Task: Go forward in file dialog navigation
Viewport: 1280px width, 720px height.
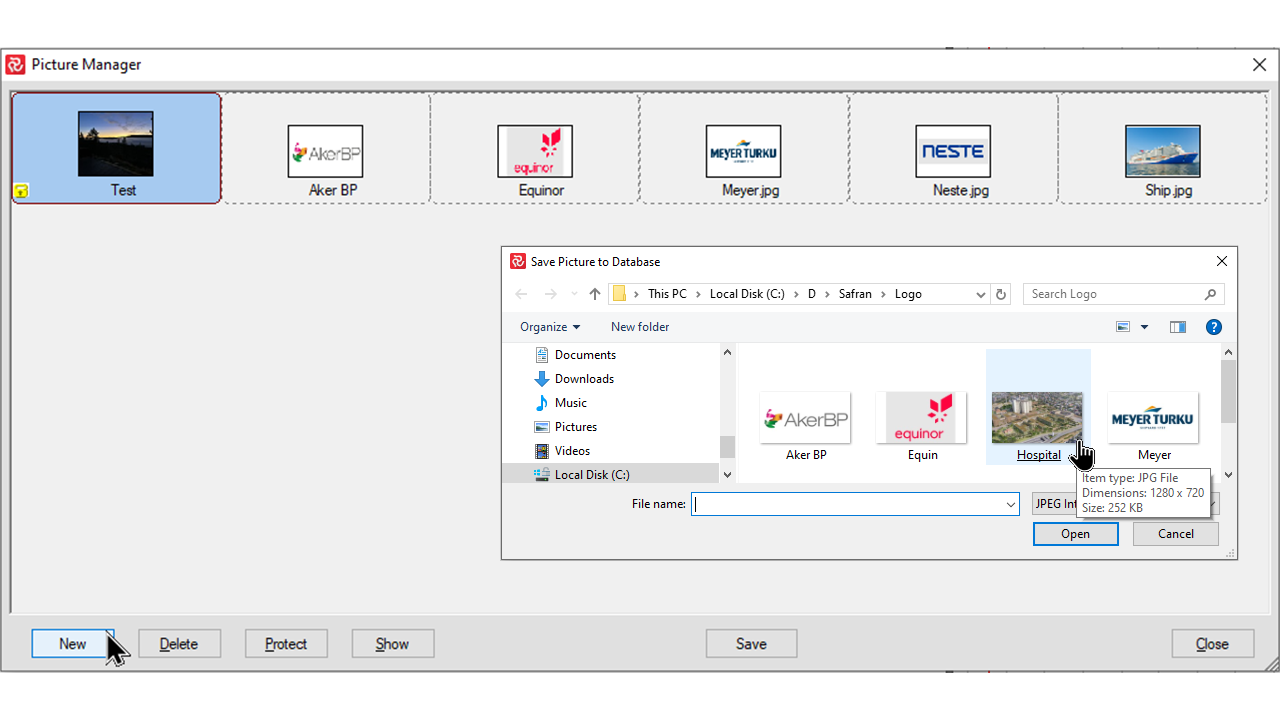Action: coord(550,294)
